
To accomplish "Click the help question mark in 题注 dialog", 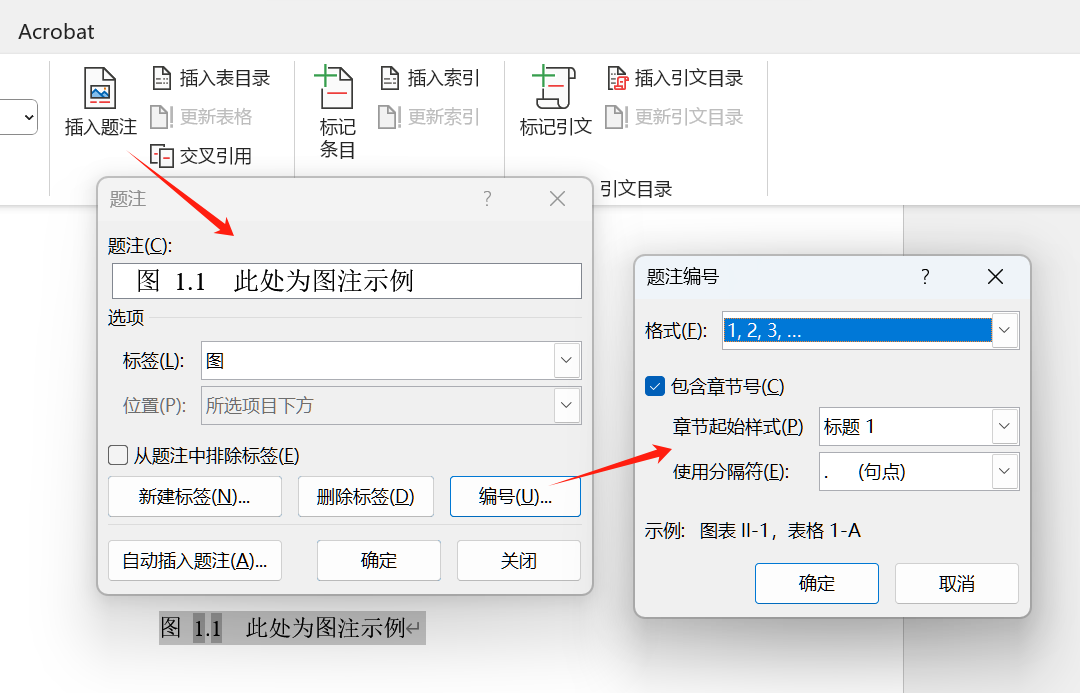I will 488,199.
